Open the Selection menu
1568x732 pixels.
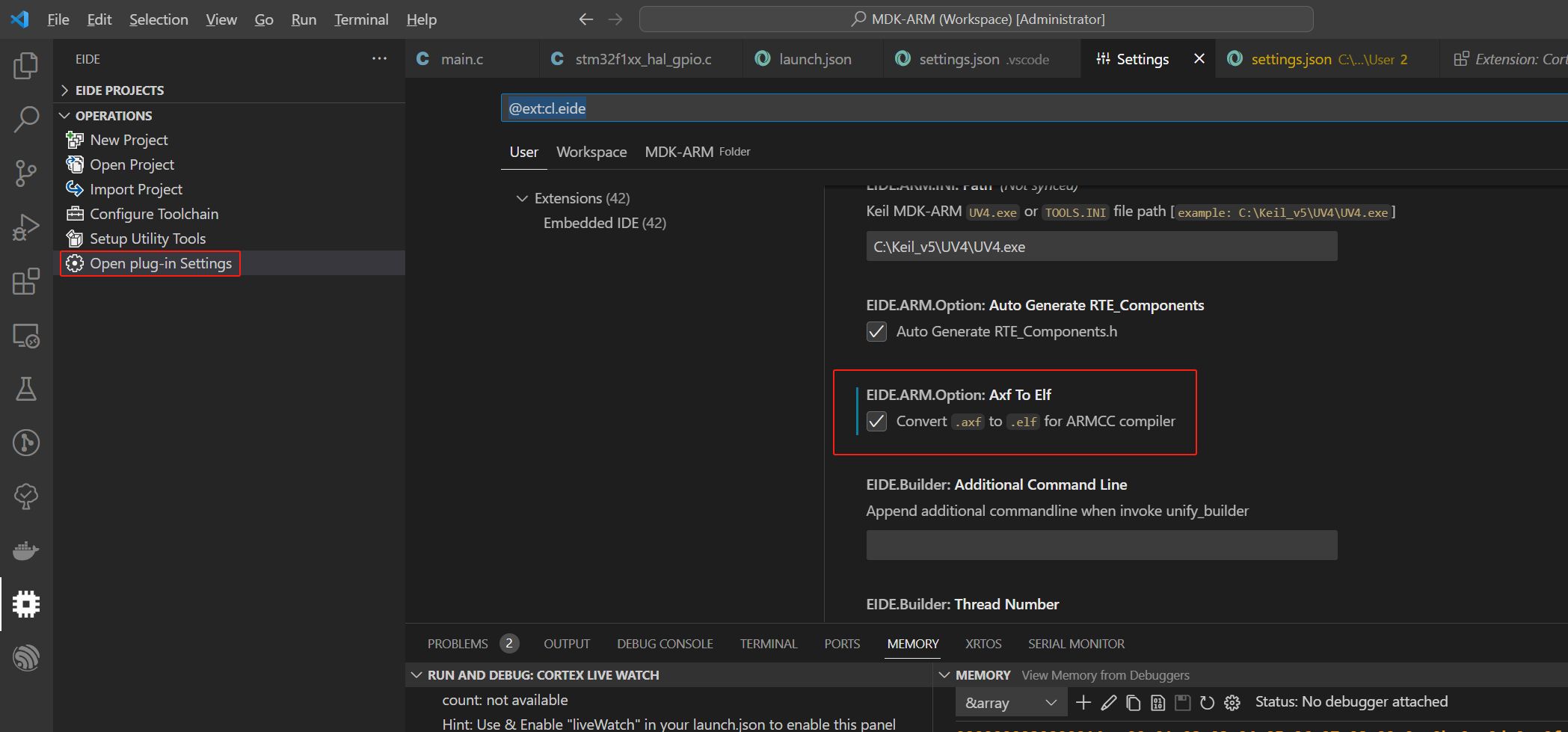[159, 19]
